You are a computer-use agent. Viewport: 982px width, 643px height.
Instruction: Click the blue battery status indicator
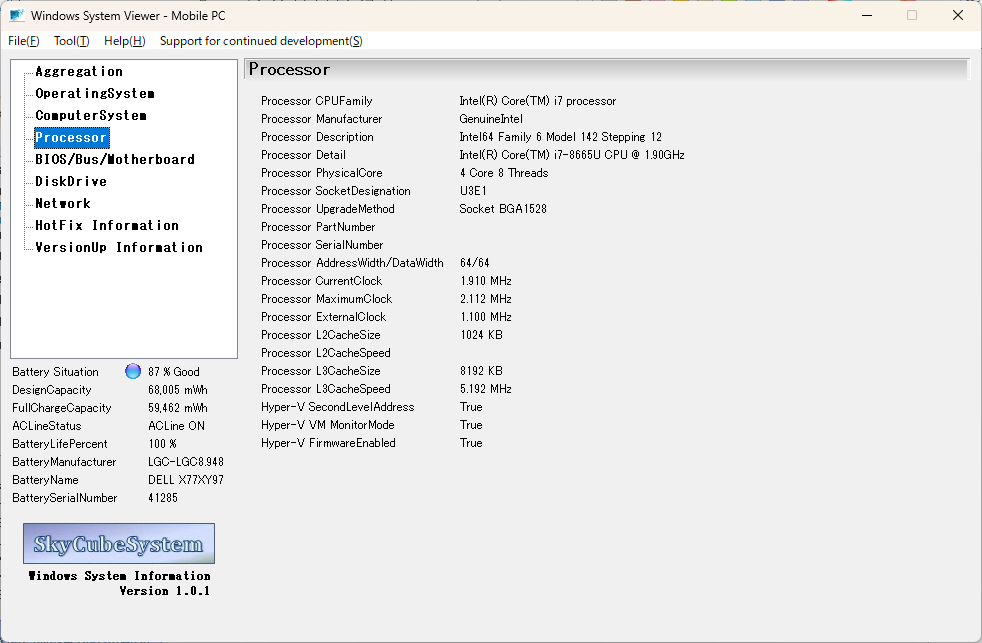tap(133, 371)
